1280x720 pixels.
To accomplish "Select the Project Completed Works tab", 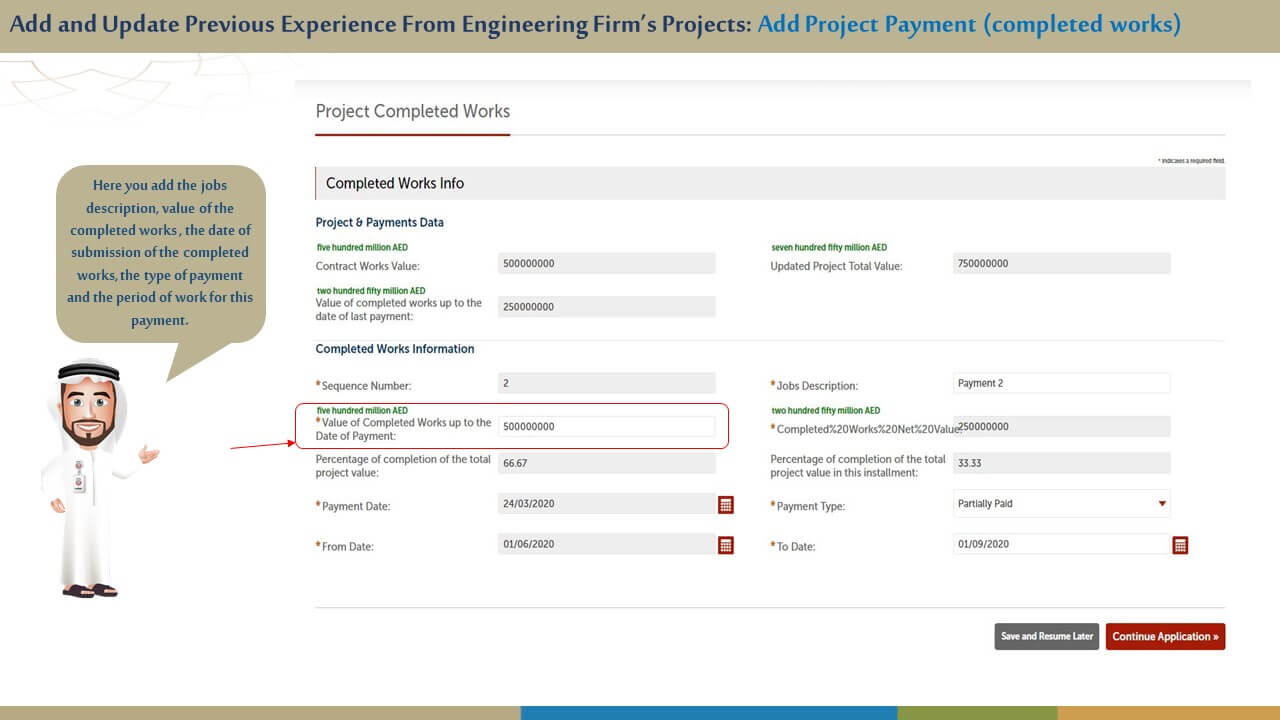I will pyautogui.click(x=412, y=112).
